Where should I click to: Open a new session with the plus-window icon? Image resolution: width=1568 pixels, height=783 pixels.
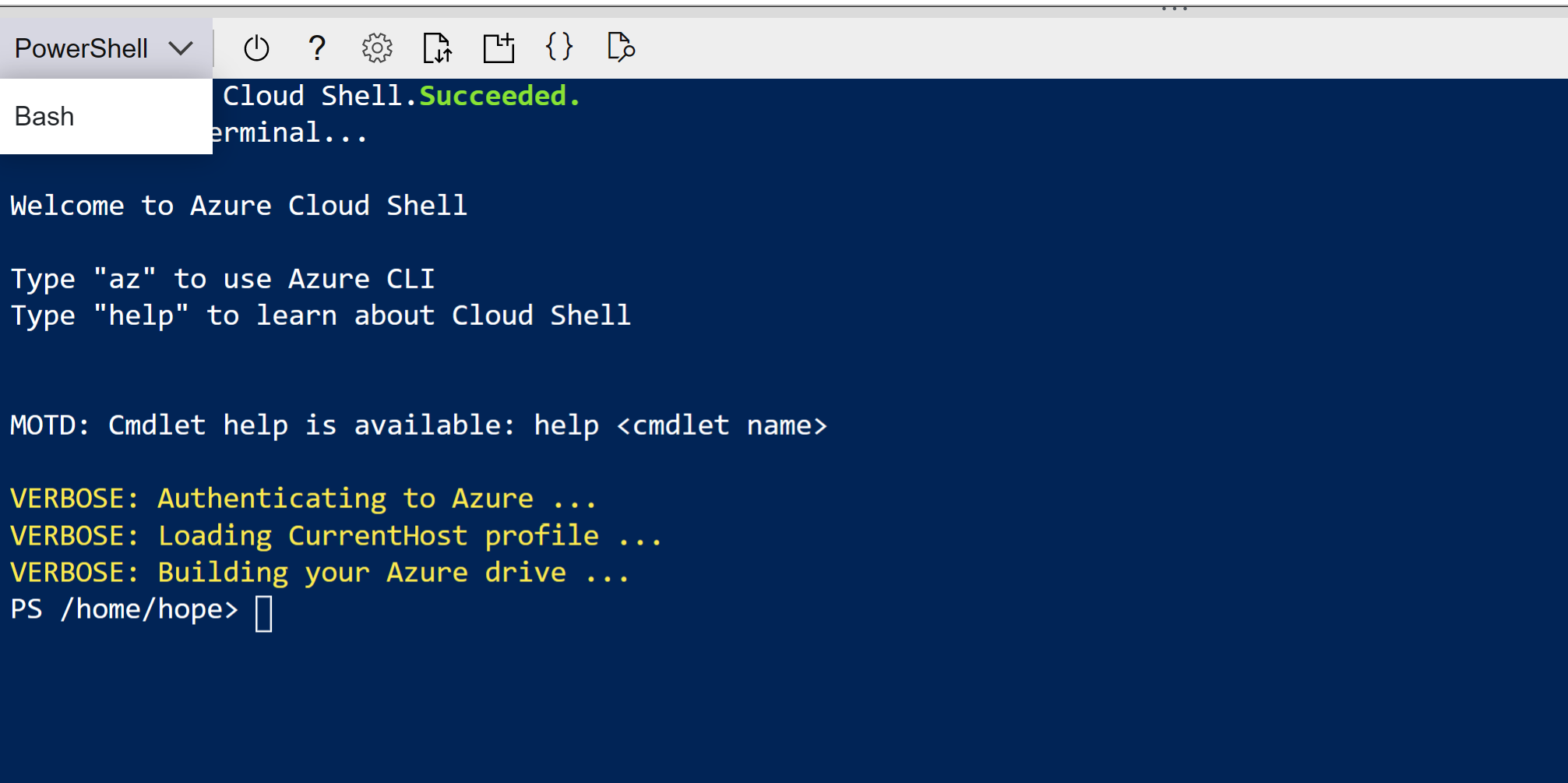[499, 48]
